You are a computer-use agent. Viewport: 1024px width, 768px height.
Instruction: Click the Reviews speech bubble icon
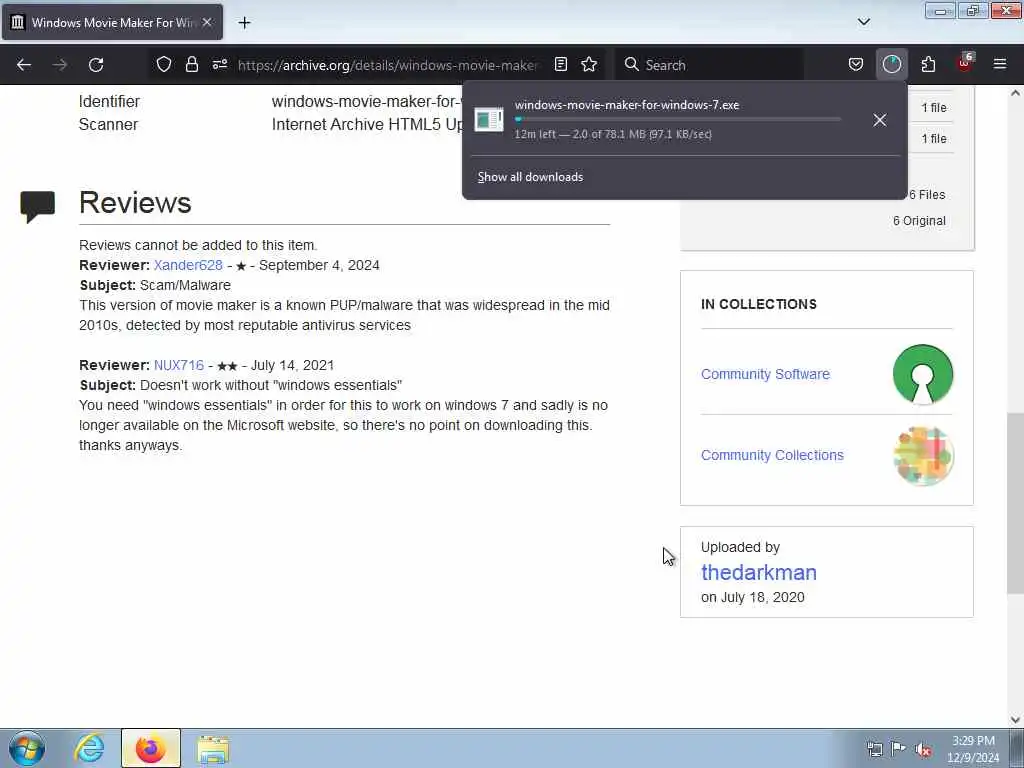(37, 206)
